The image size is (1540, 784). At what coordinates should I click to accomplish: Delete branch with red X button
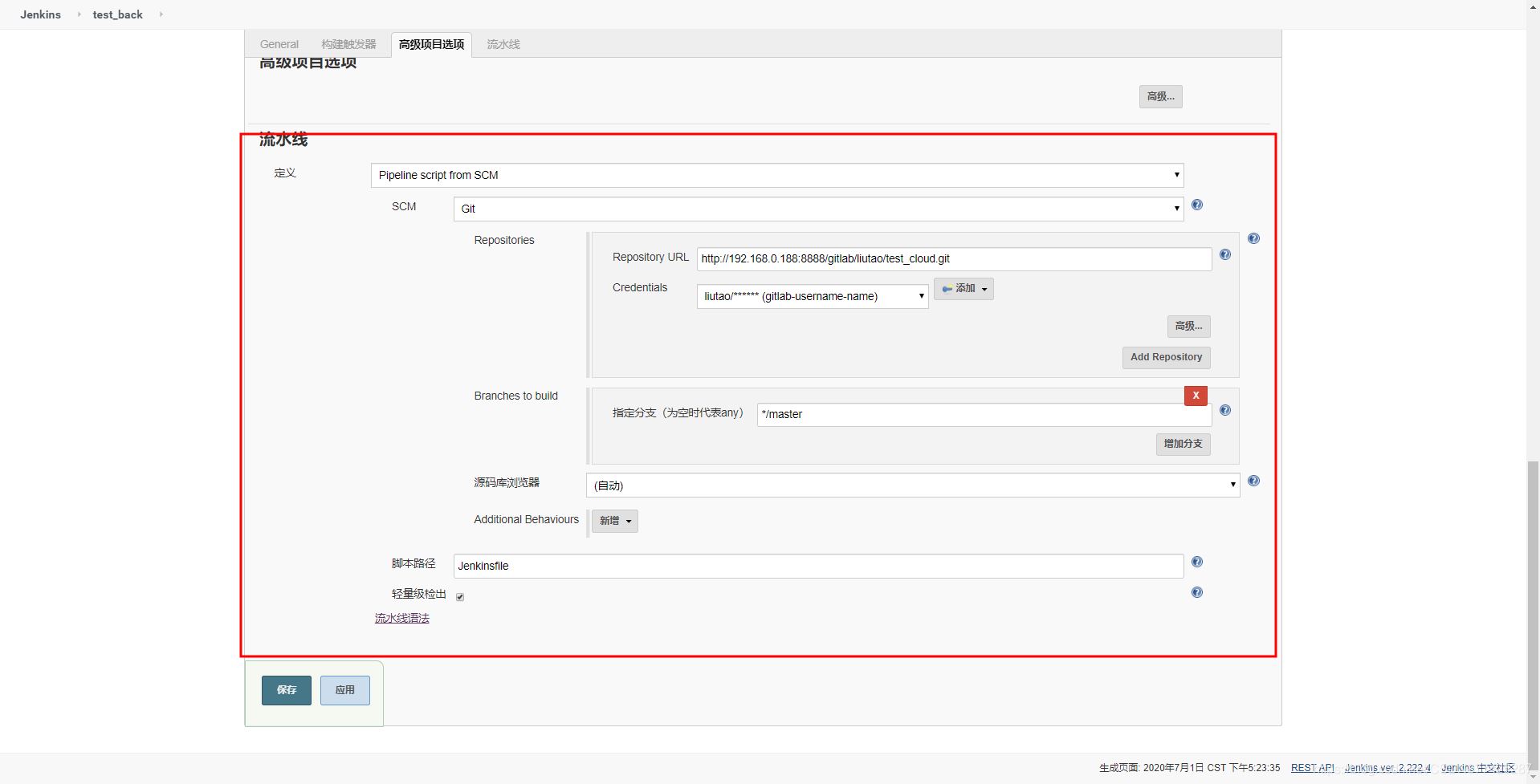click(x=1196, y=396)
